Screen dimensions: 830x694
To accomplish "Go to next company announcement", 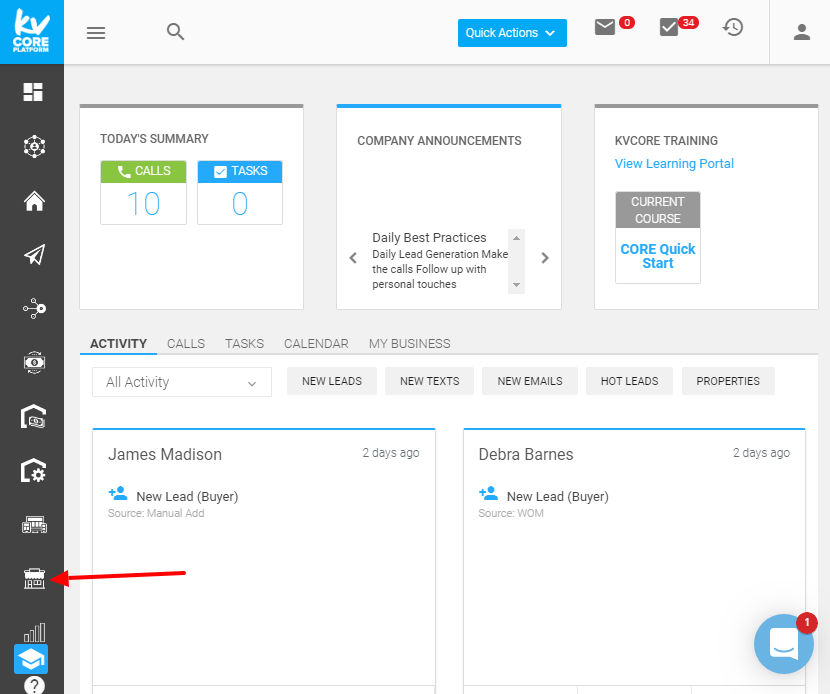I will (545, 258).
